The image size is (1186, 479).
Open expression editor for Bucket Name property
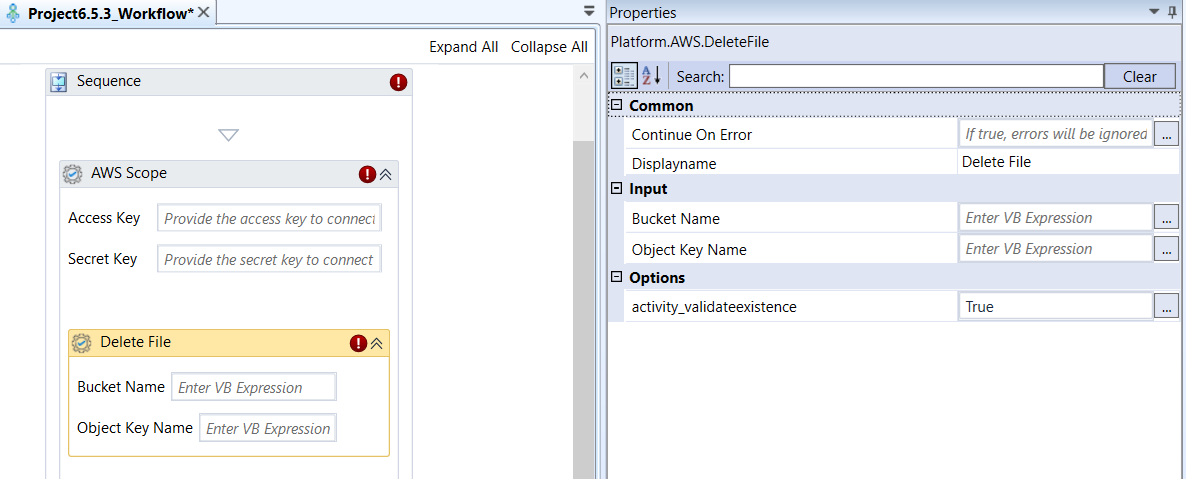(1166, 218)
